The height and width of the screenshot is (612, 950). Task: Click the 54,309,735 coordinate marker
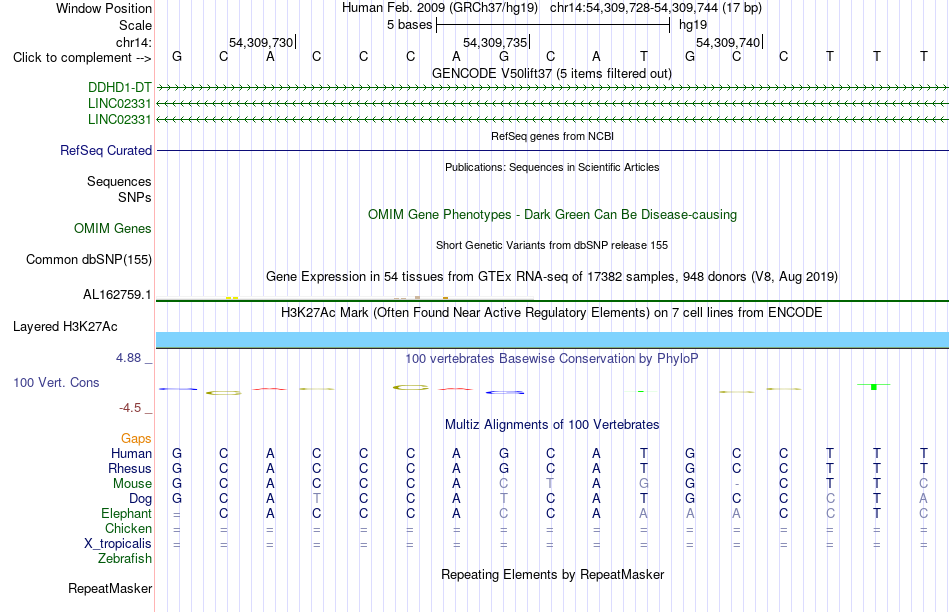point(496,42)
